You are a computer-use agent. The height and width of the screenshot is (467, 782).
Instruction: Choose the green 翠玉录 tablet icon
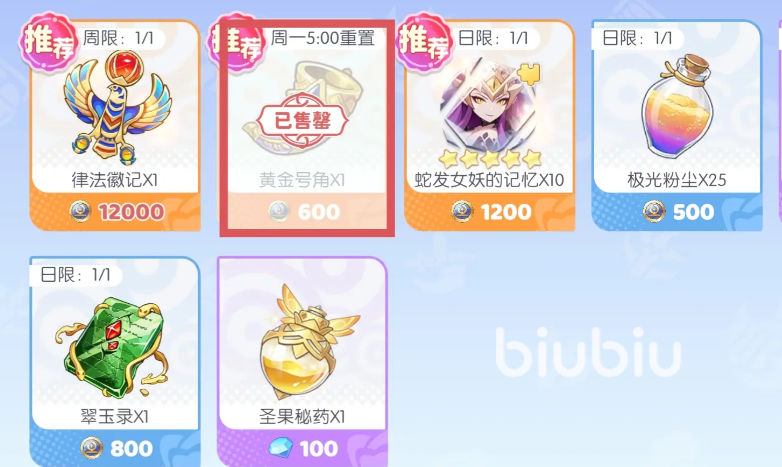click(x=115, y=348)
